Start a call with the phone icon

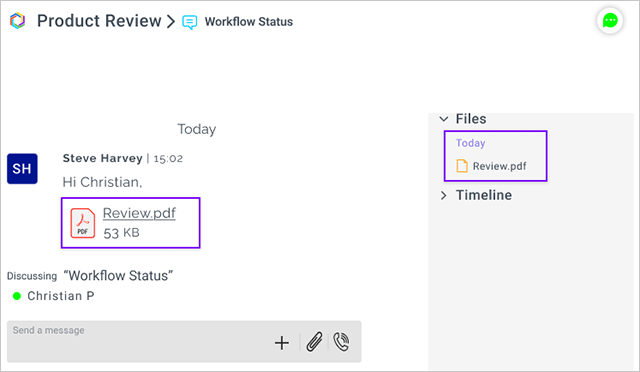pyautogui.click(x=341, y=342)
